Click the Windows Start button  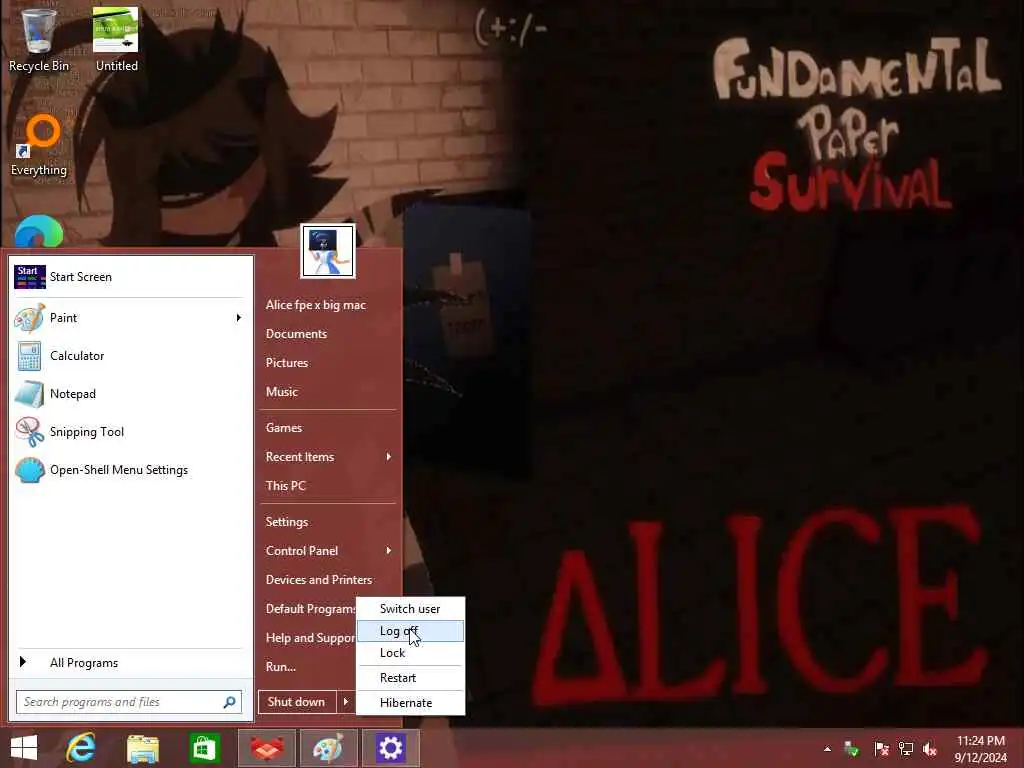24,748
